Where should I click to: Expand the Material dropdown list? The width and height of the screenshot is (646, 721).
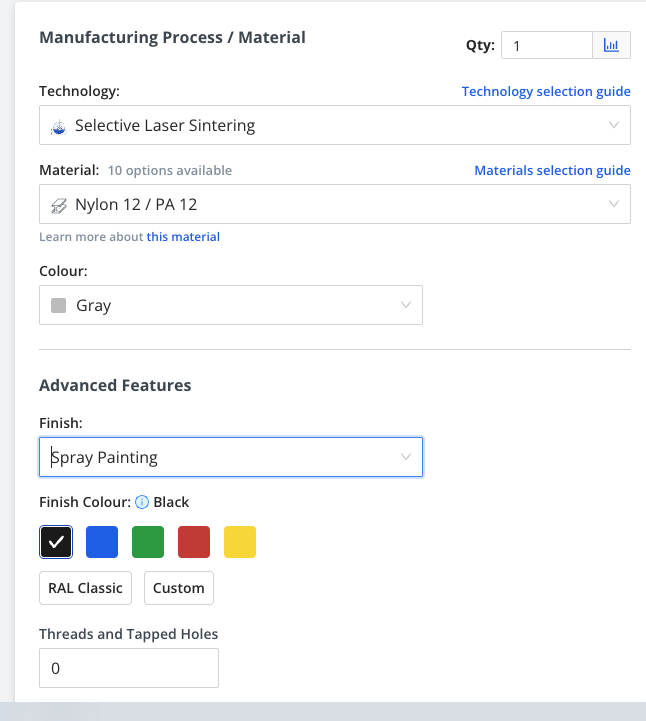coord(334,205)
